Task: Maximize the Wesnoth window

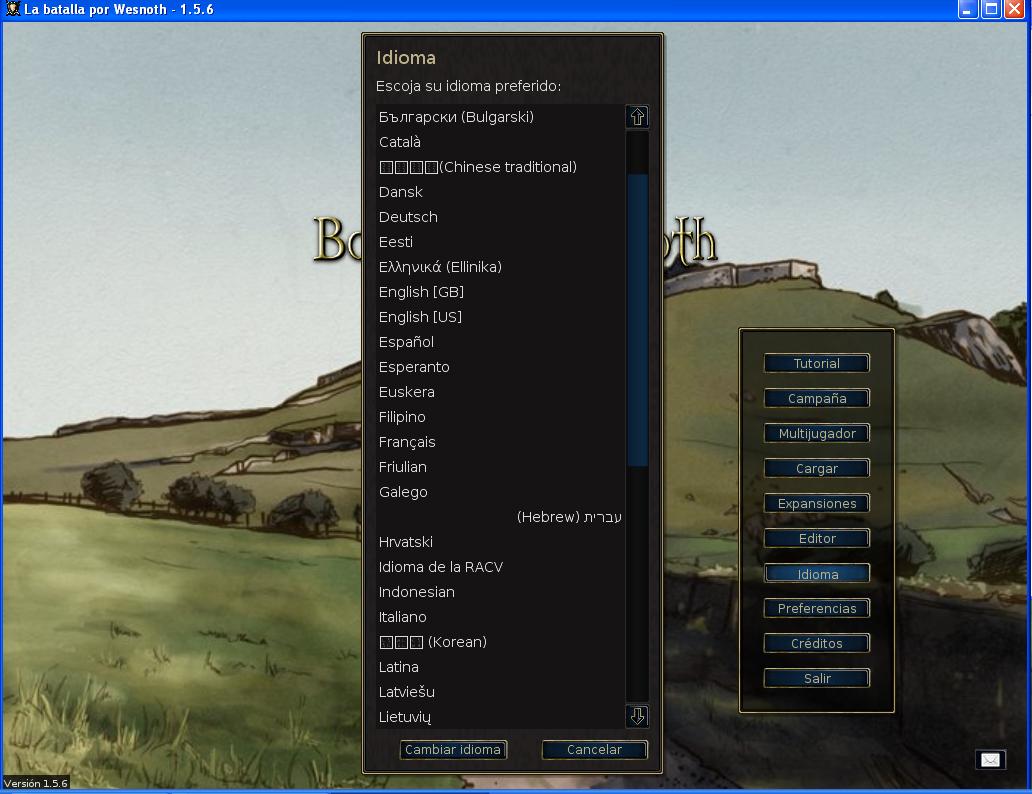Action: pos(991,9)
